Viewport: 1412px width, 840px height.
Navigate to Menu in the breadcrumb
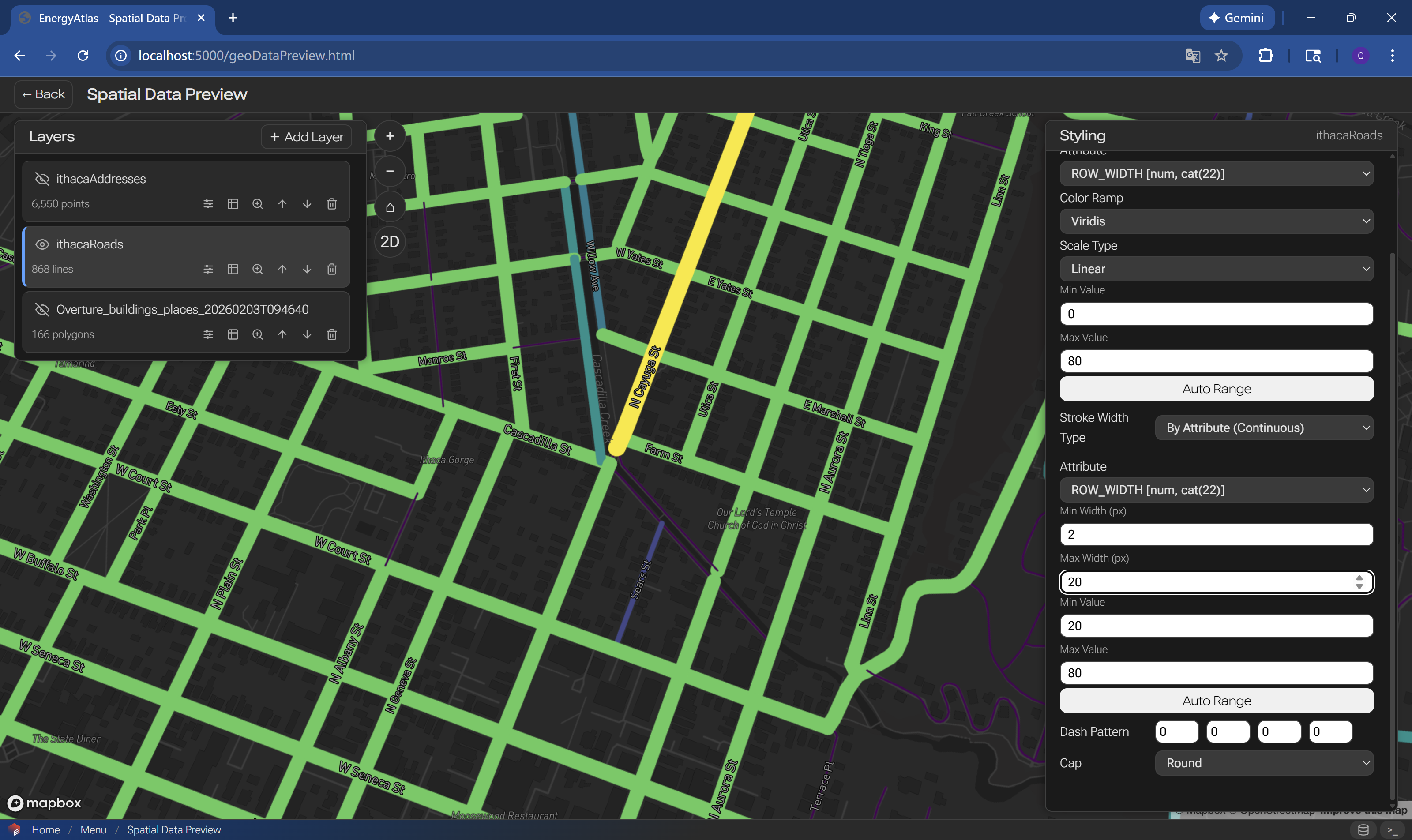point(94,829)
